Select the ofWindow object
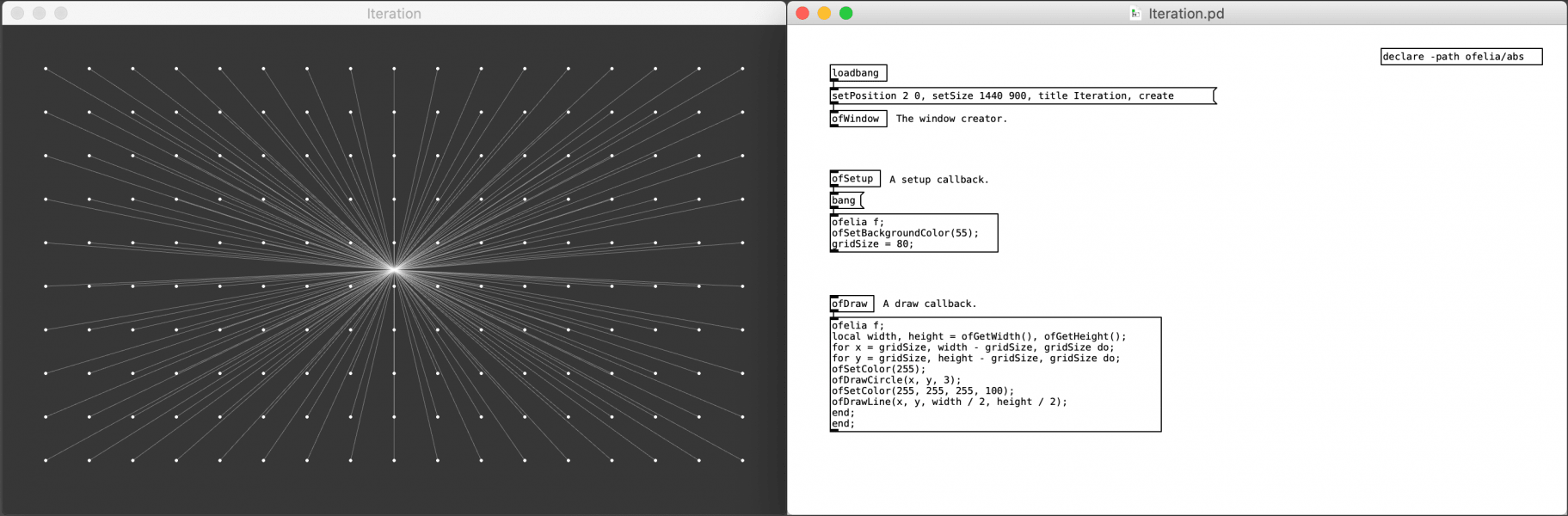The width and height of the screenshot is (1568, 516). coord(858,119)
